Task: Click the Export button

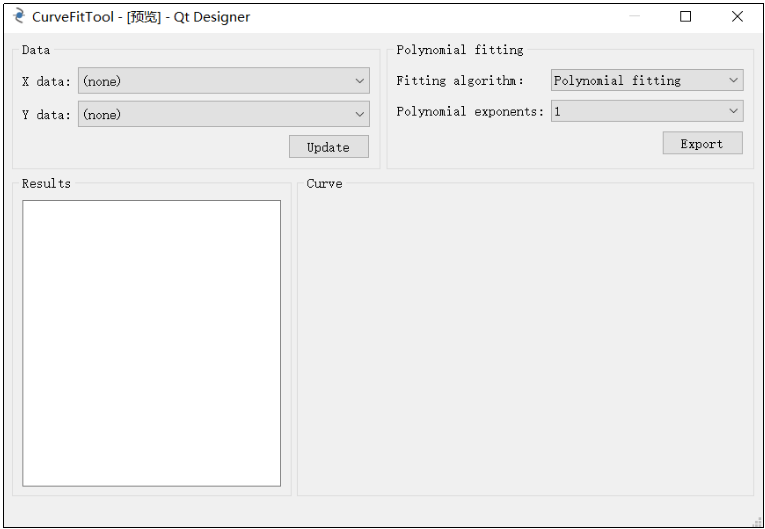Action: tap(702, 144)
